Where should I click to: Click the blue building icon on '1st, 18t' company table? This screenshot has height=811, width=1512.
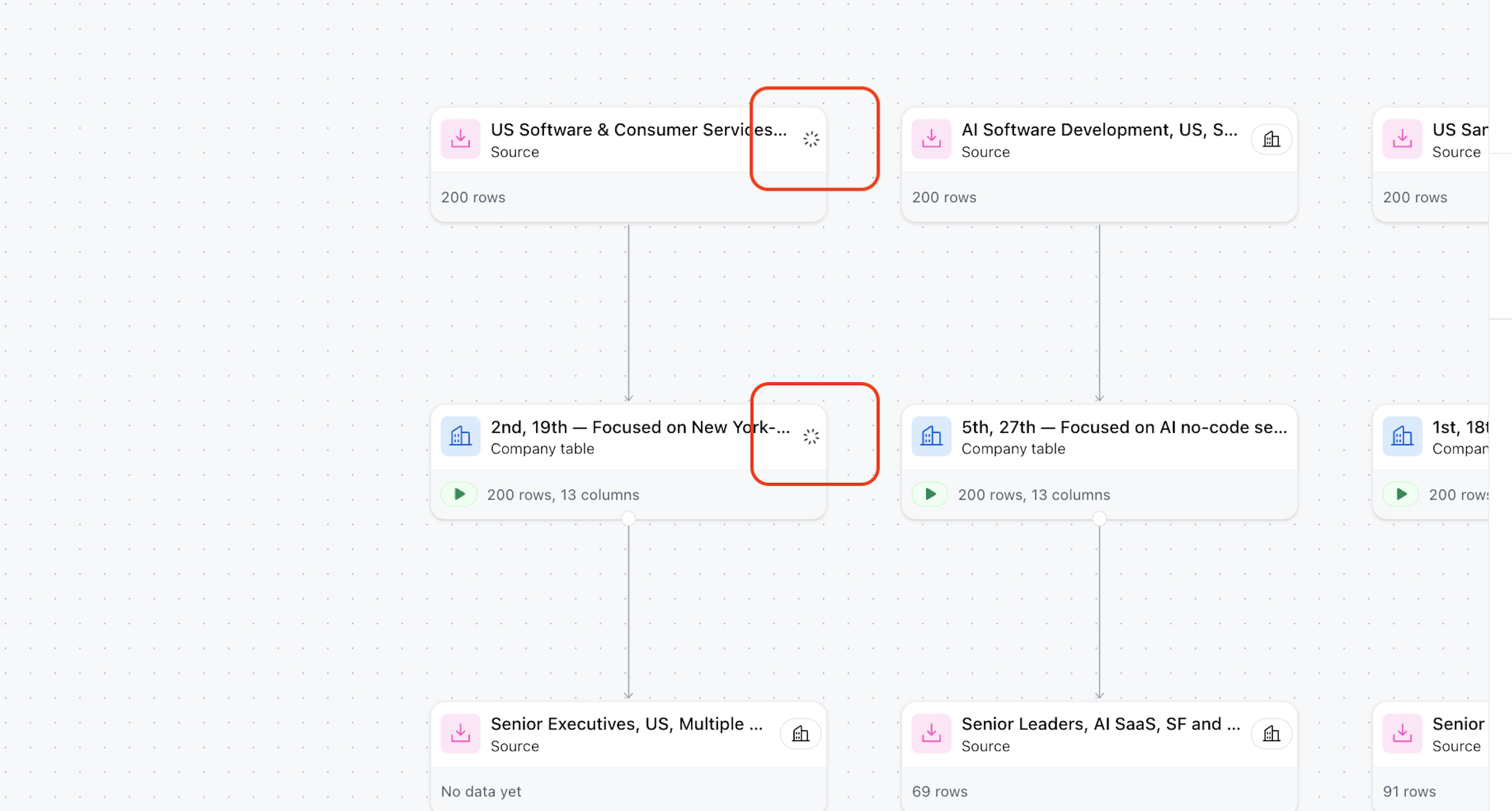click(x=1402, y=437)
